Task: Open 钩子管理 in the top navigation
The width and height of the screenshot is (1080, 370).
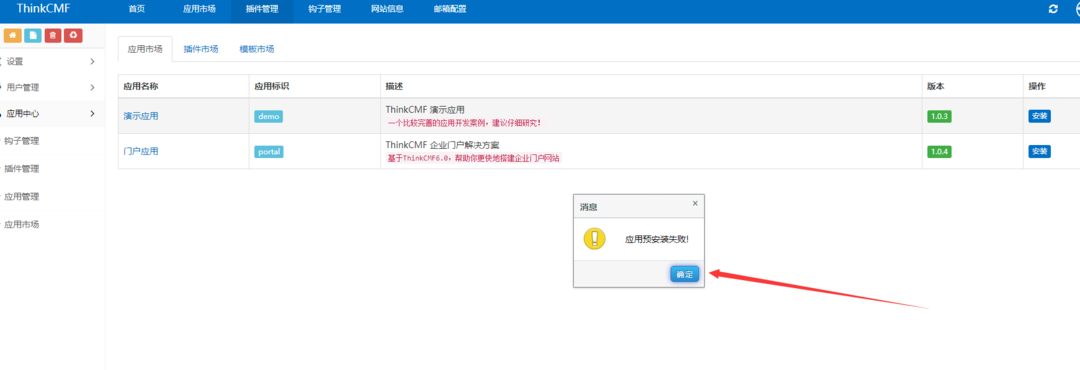Action: 324,9
